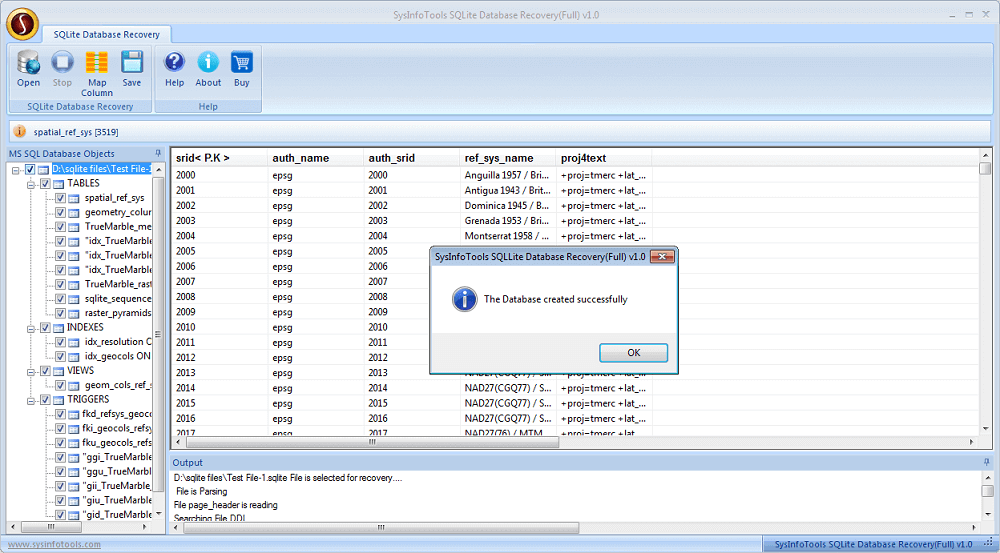Click the 'File is Parsing' output line
This screenshot has height=553, width=1000.
[x=202, y=491]
